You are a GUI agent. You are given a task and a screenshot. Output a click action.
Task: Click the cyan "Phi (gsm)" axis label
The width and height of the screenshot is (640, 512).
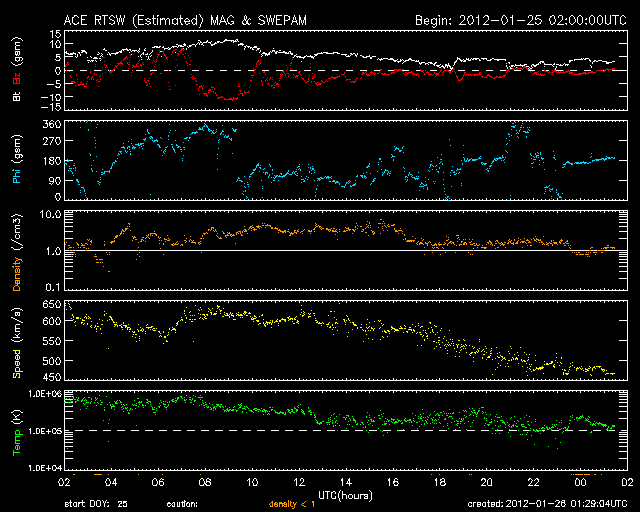click(17, 160)
